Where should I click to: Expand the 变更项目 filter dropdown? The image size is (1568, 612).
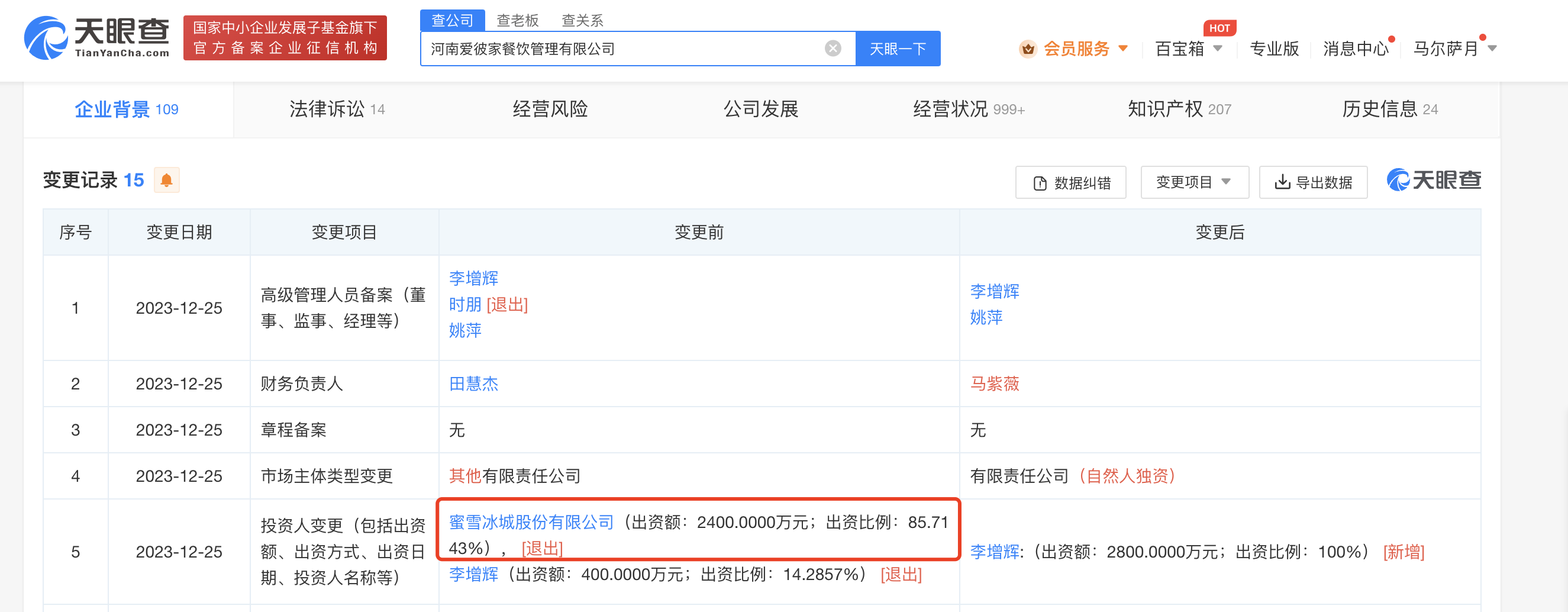(x=1193, y=182)
